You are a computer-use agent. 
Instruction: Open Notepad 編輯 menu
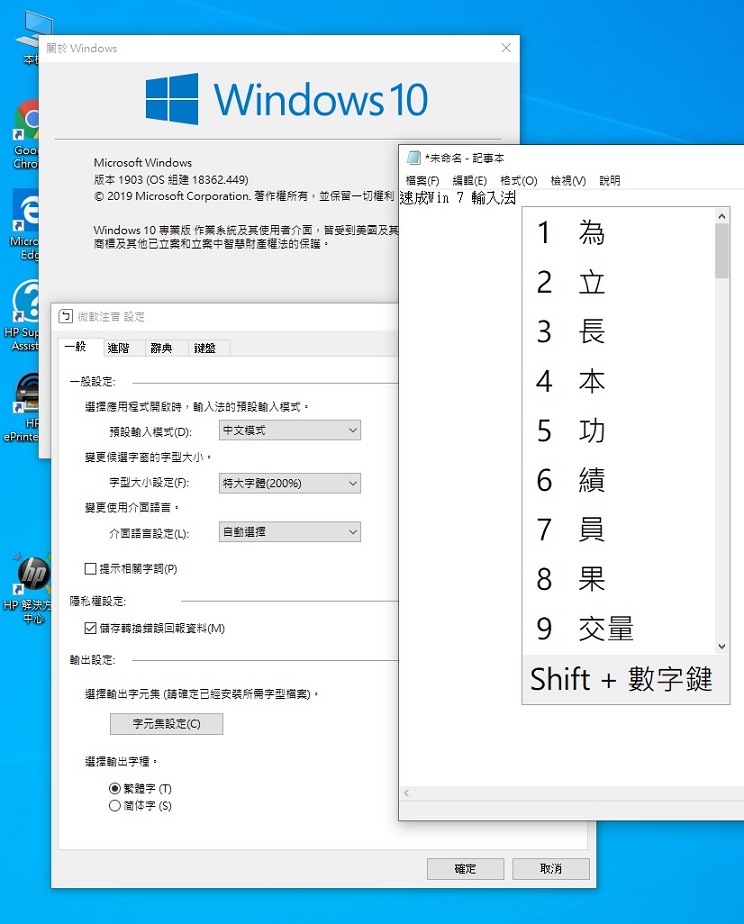click(469, 180)
